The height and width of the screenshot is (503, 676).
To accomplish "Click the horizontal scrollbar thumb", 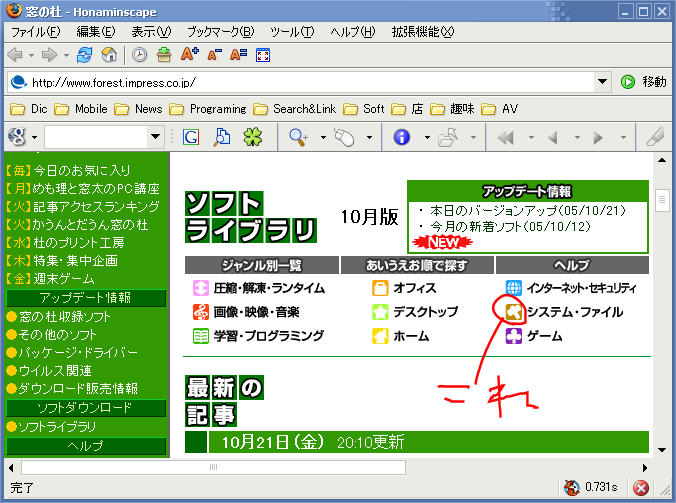I will coord(213,467).
